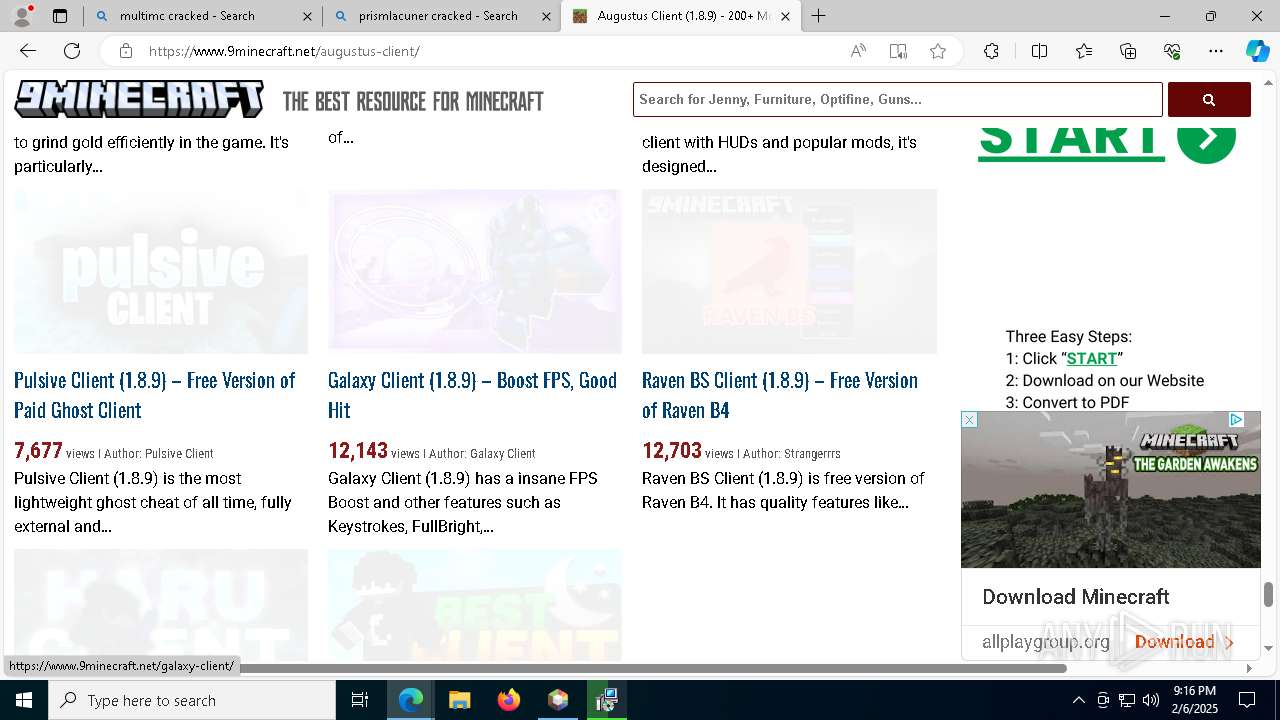The width and height of the screenshot is (1280, 720).
Task: Open split screen view
Action: [x=1039, y=51]
